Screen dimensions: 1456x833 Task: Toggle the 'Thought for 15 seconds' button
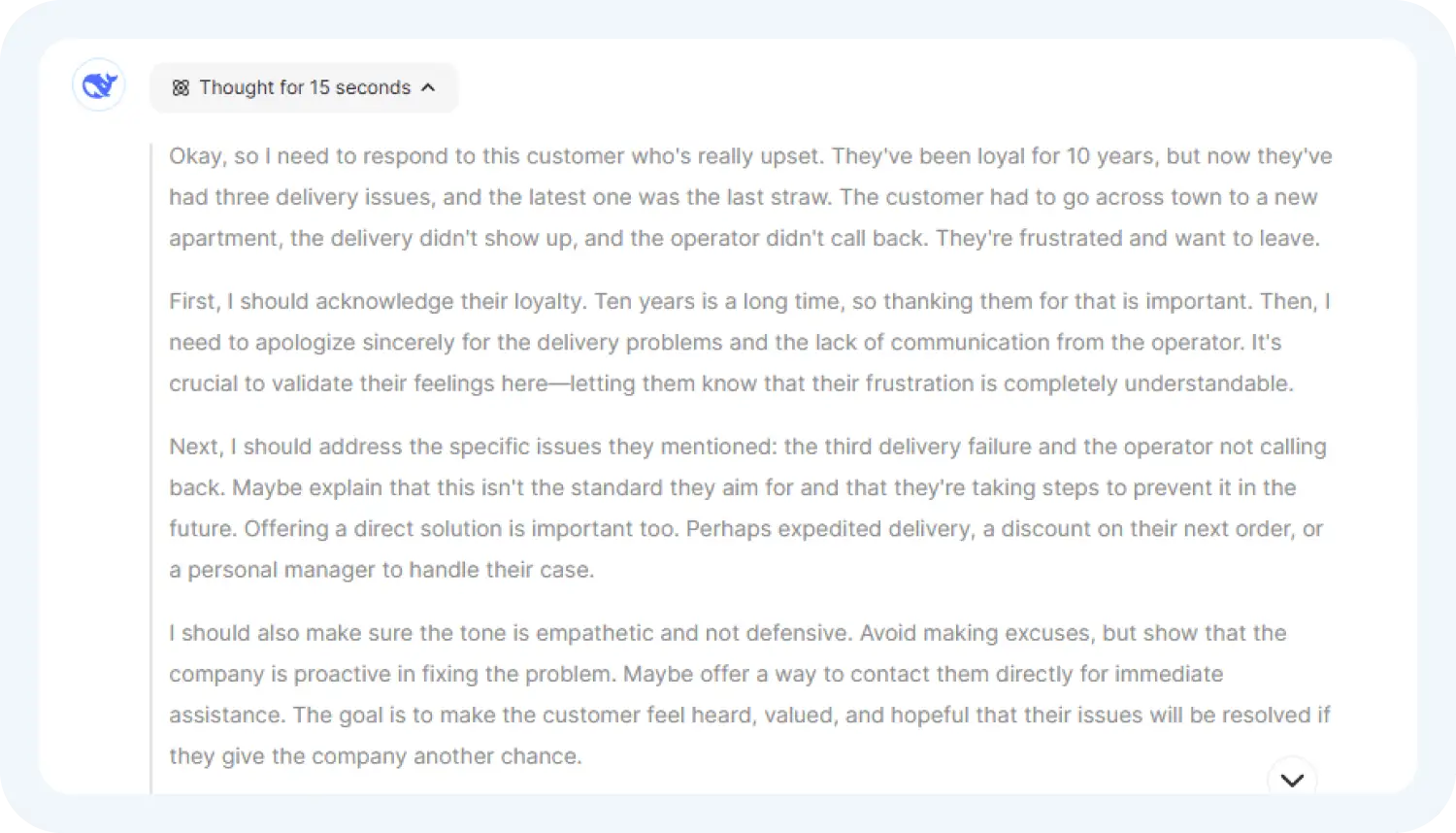(x=304, y=88)
